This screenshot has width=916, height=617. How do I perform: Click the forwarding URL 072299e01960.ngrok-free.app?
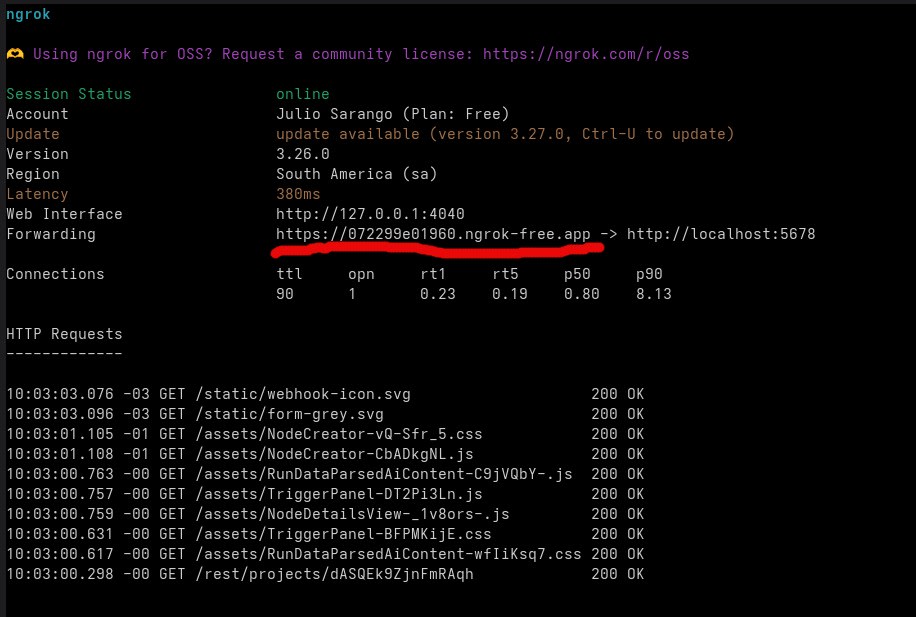point(433,234)
